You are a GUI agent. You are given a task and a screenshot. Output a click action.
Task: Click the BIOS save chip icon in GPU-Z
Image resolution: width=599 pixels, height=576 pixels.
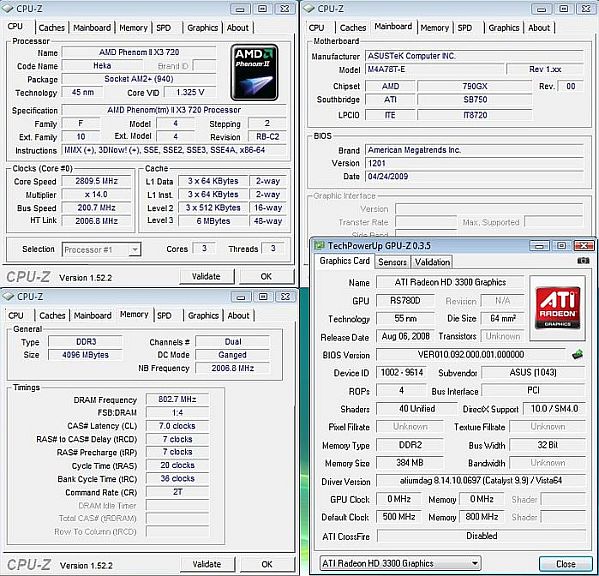577,354
